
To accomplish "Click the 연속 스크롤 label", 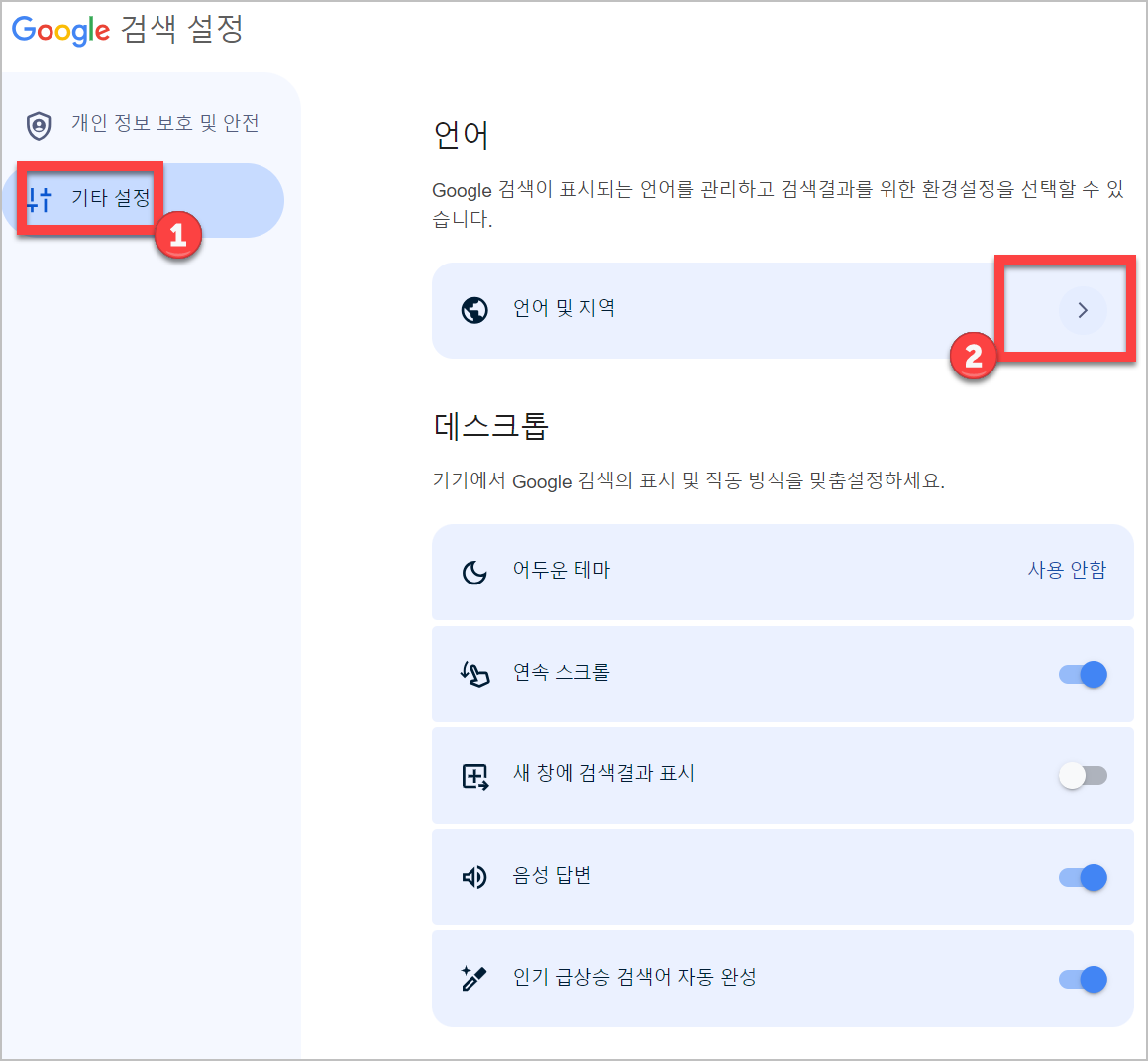I will [562, 671].
